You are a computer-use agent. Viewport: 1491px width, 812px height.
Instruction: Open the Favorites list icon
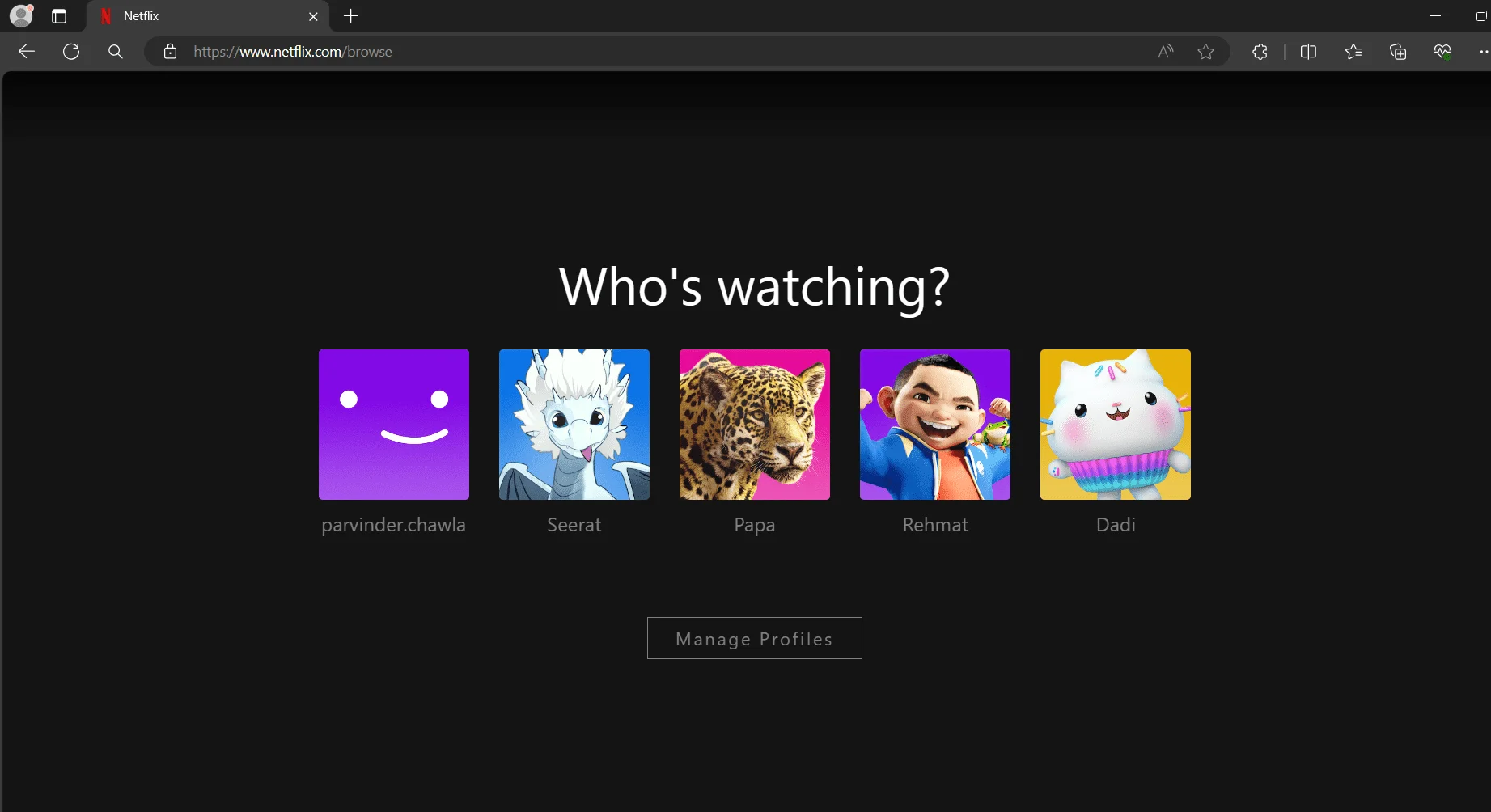[x=1353, y=52]
